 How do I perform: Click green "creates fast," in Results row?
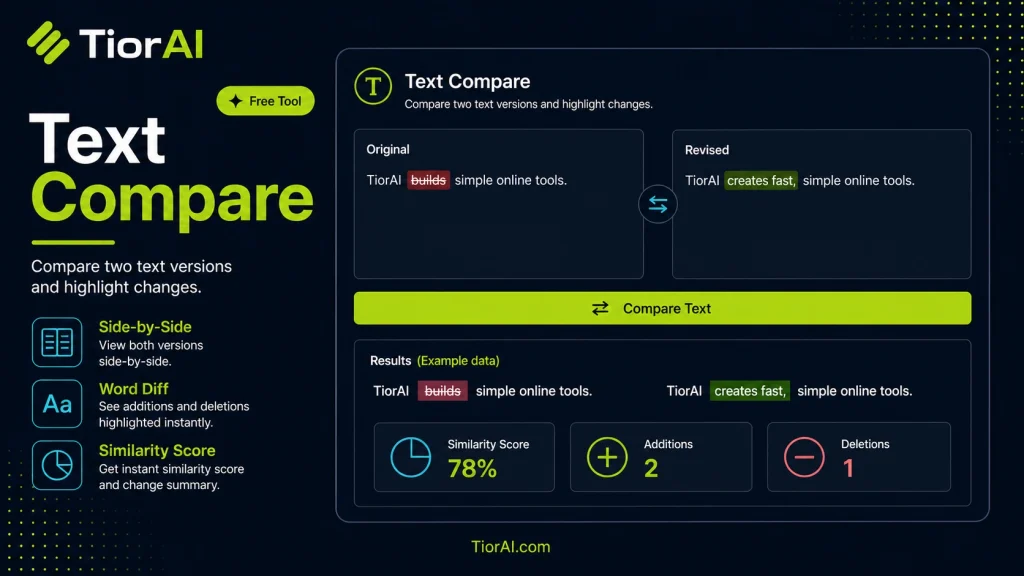tap(750, 391)
